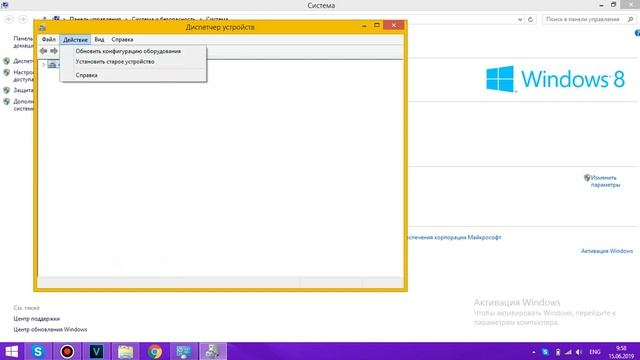
Task: Click the Настройка удаленного доступа shield icon
Action: (7, 73)
